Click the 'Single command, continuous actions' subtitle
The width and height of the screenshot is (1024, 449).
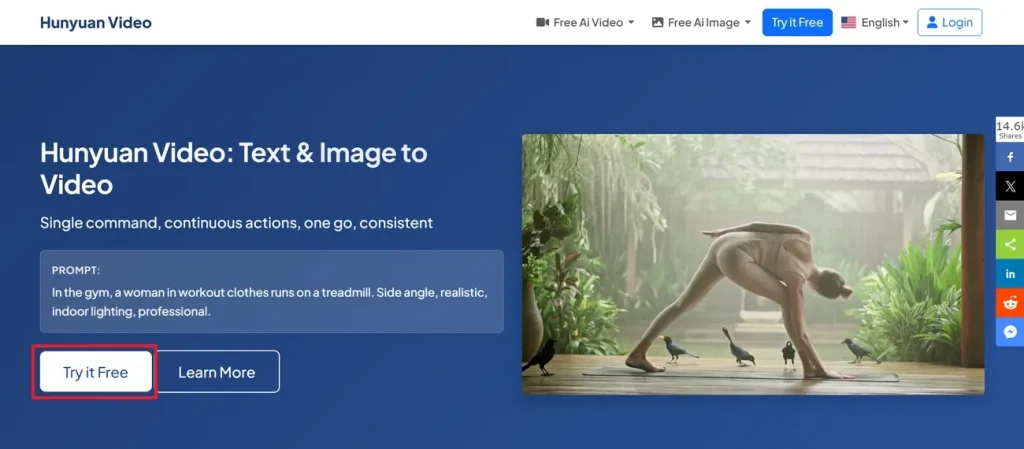tap(236, 223)
